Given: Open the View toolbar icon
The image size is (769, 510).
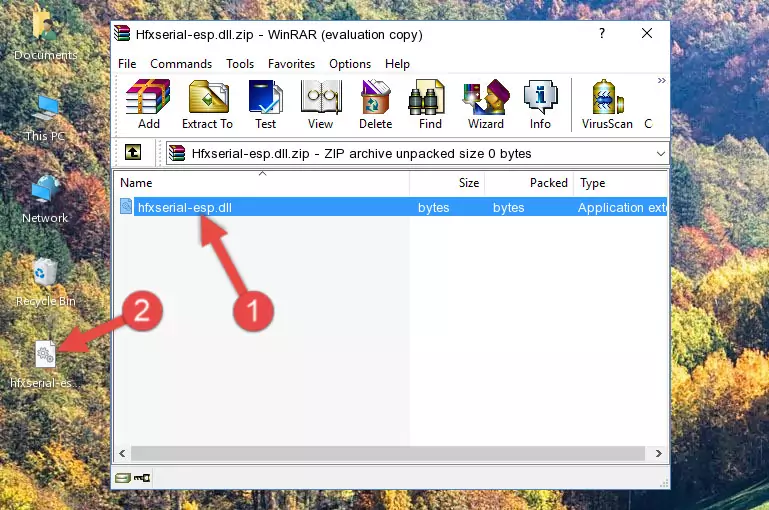Looking at the screenshot, I should pos(321,104).
